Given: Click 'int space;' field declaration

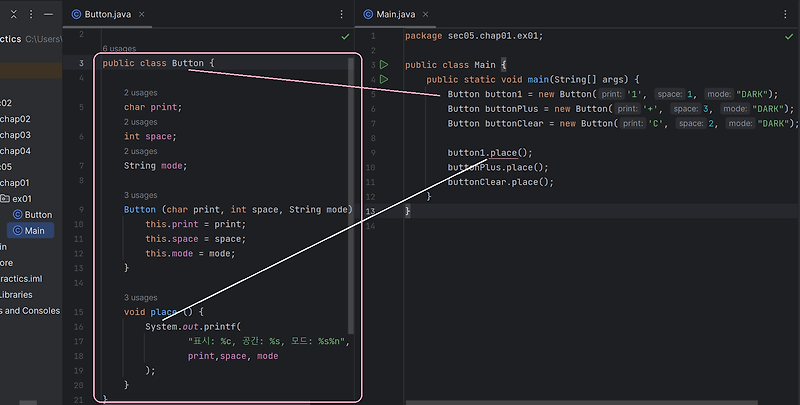Looking at the screenshot, I should [150, 136].
